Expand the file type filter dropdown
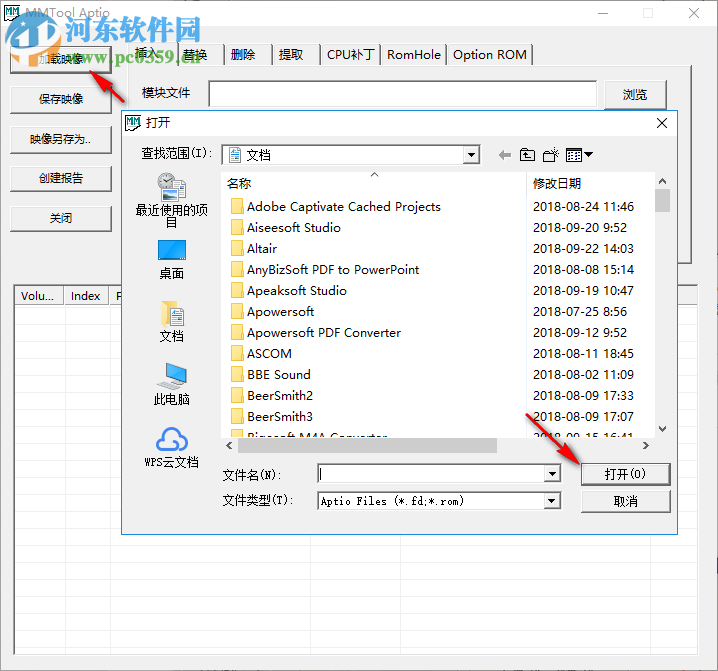 pos(552,501)
